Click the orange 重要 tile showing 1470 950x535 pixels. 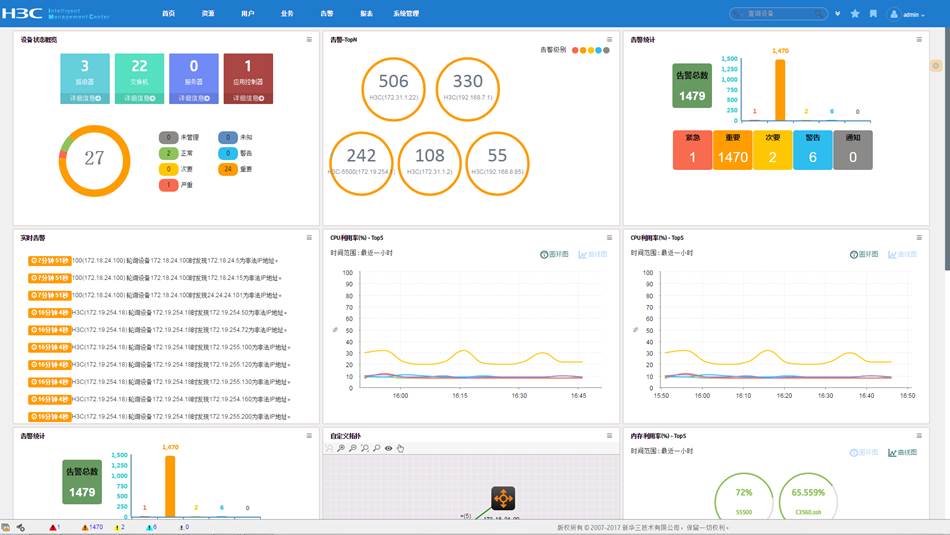click(732, 150)
